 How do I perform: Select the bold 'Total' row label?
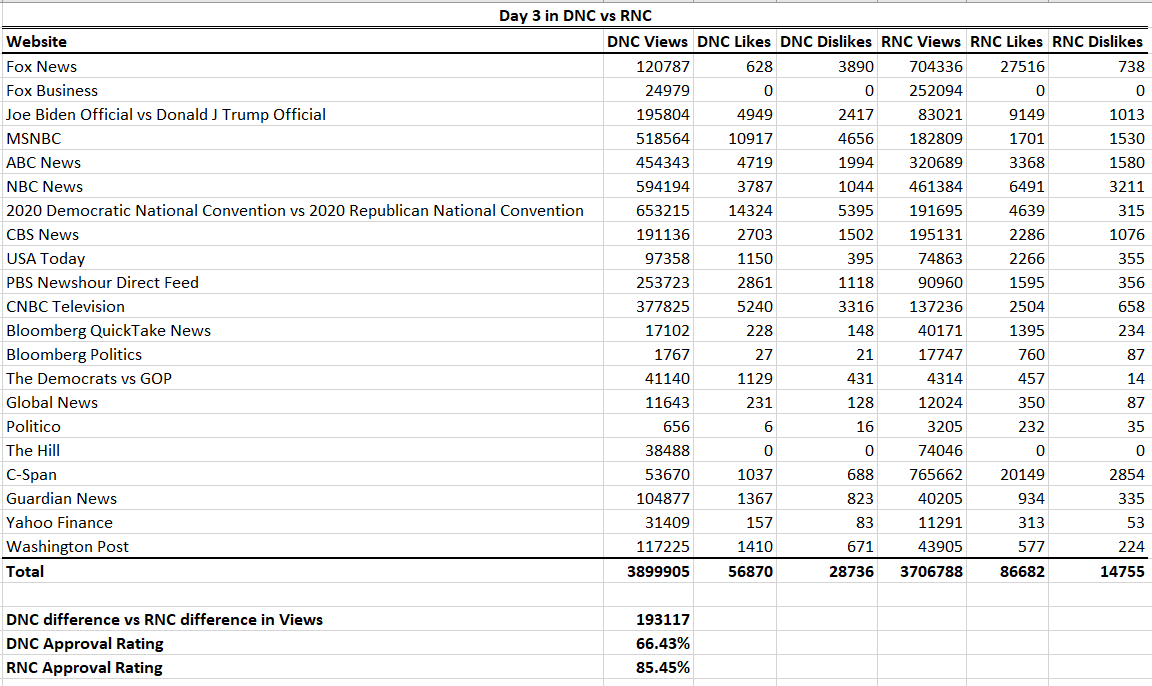303,571
